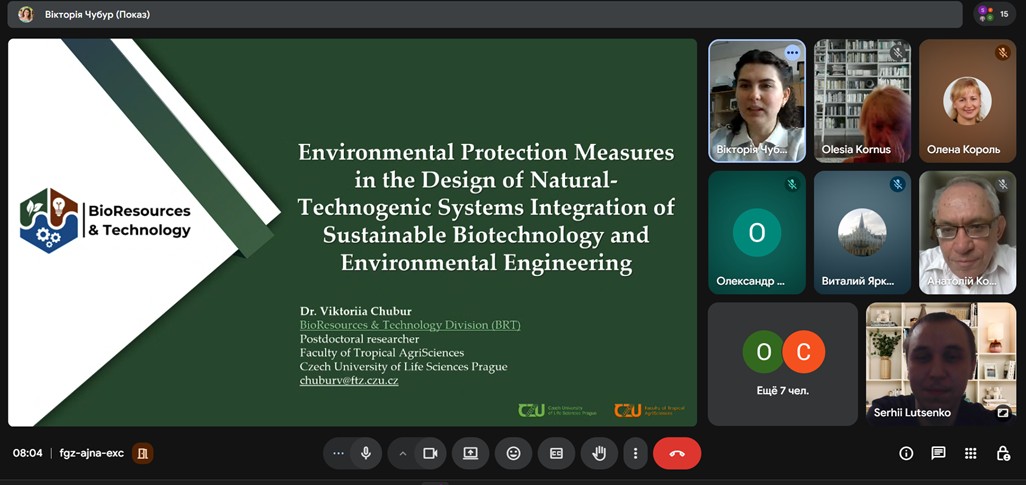Viewport: 1026px width, 485px height.
Task: Open the meeting details info icon
Action: 906,453
